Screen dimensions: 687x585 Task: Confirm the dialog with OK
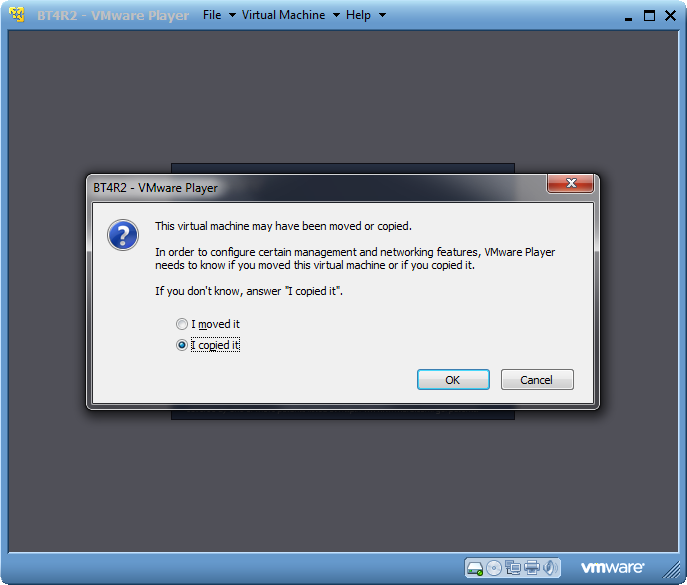click(x=453, y=379)
